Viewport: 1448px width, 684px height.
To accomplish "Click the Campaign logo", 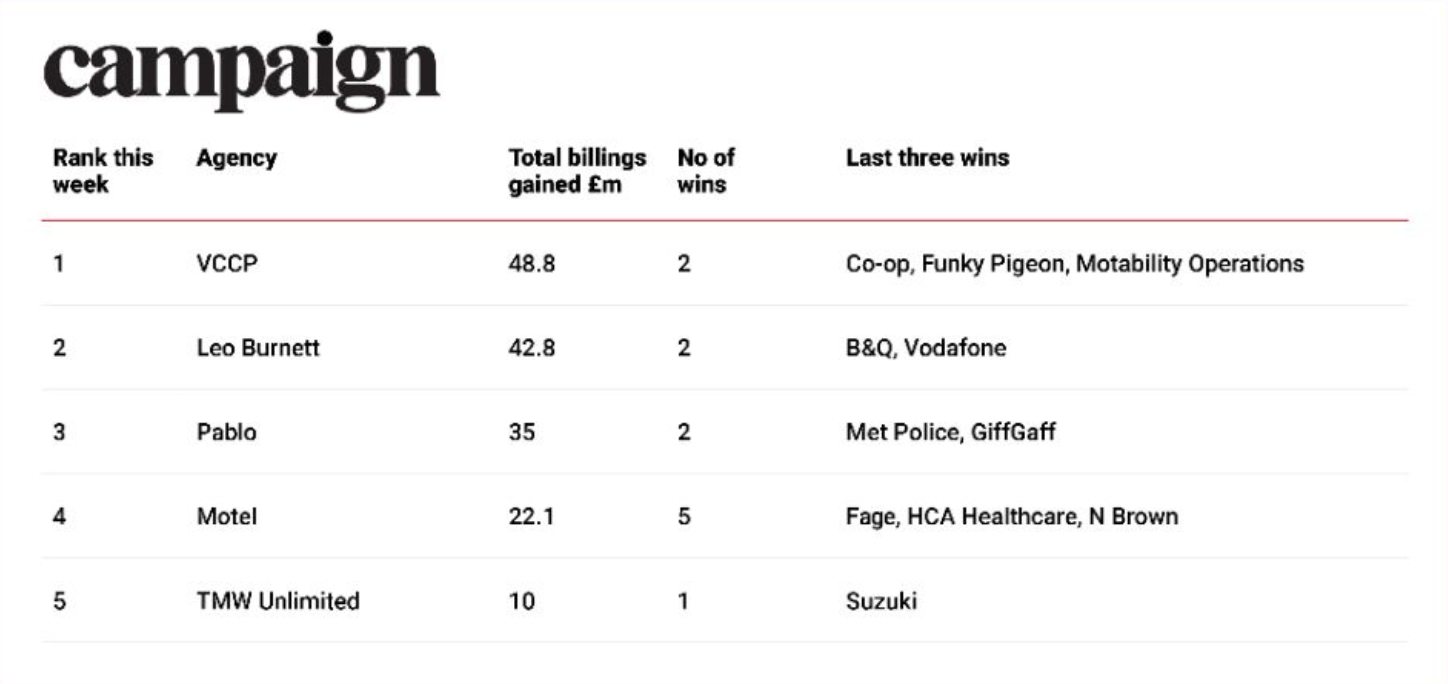I will [x=241, y=72].
